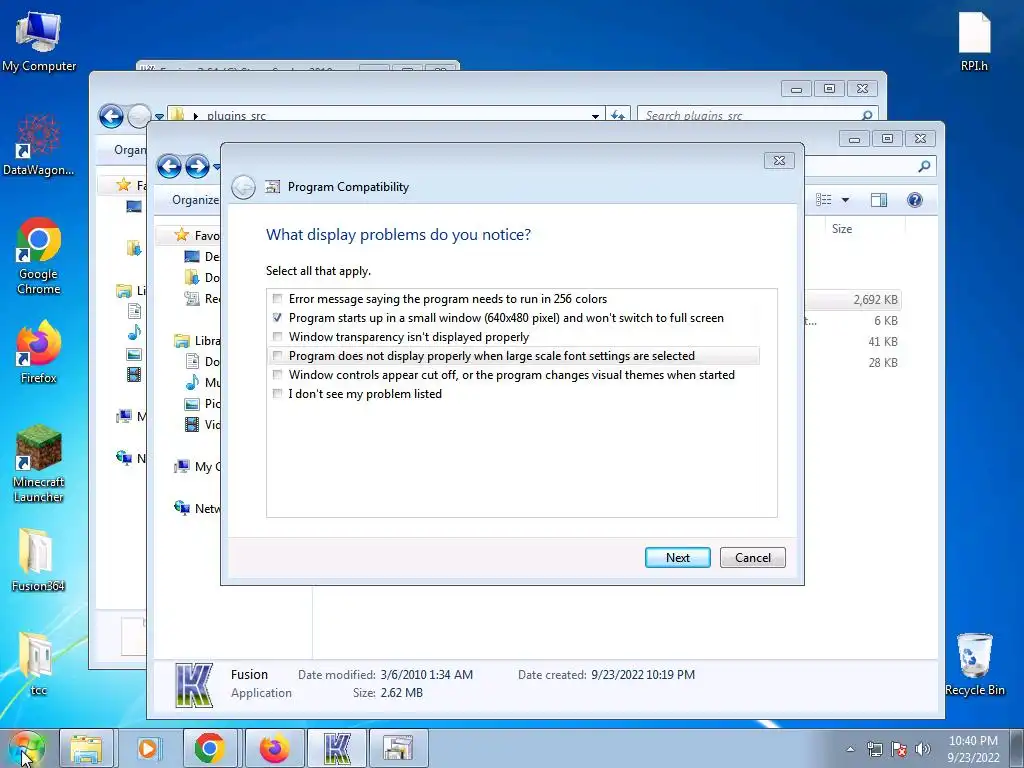Click the taskbar clock showing 10:40 PM
The height and width of the screenshot is (768, 1024).
(x=973, y=749)
